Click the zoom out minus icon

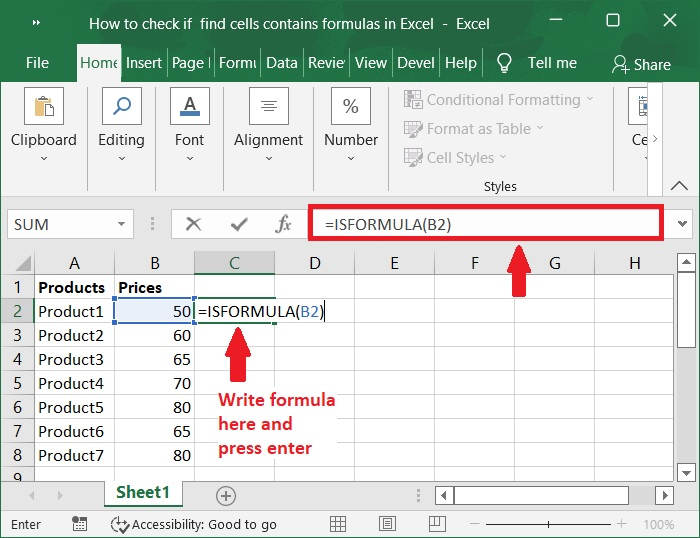[x=475, y=524]
